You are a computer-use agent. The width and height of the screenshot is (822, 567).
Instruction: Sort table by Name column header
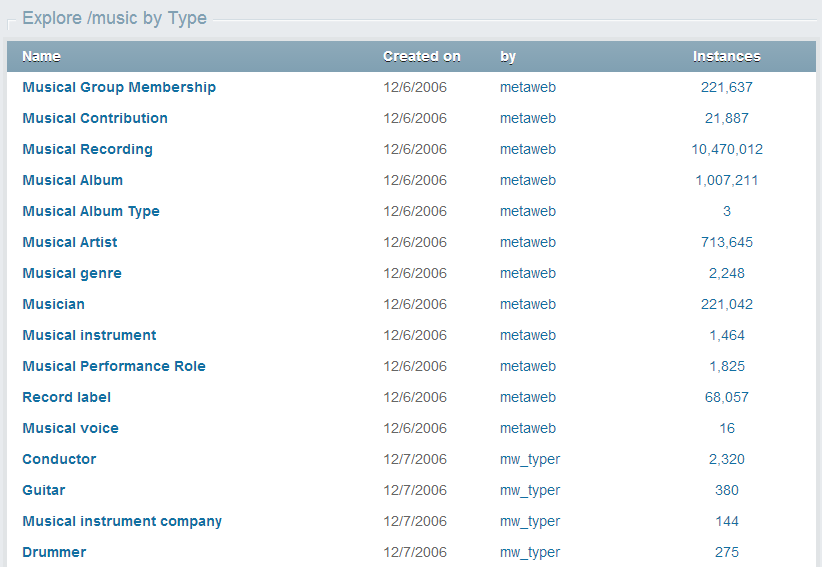[41, 56]
